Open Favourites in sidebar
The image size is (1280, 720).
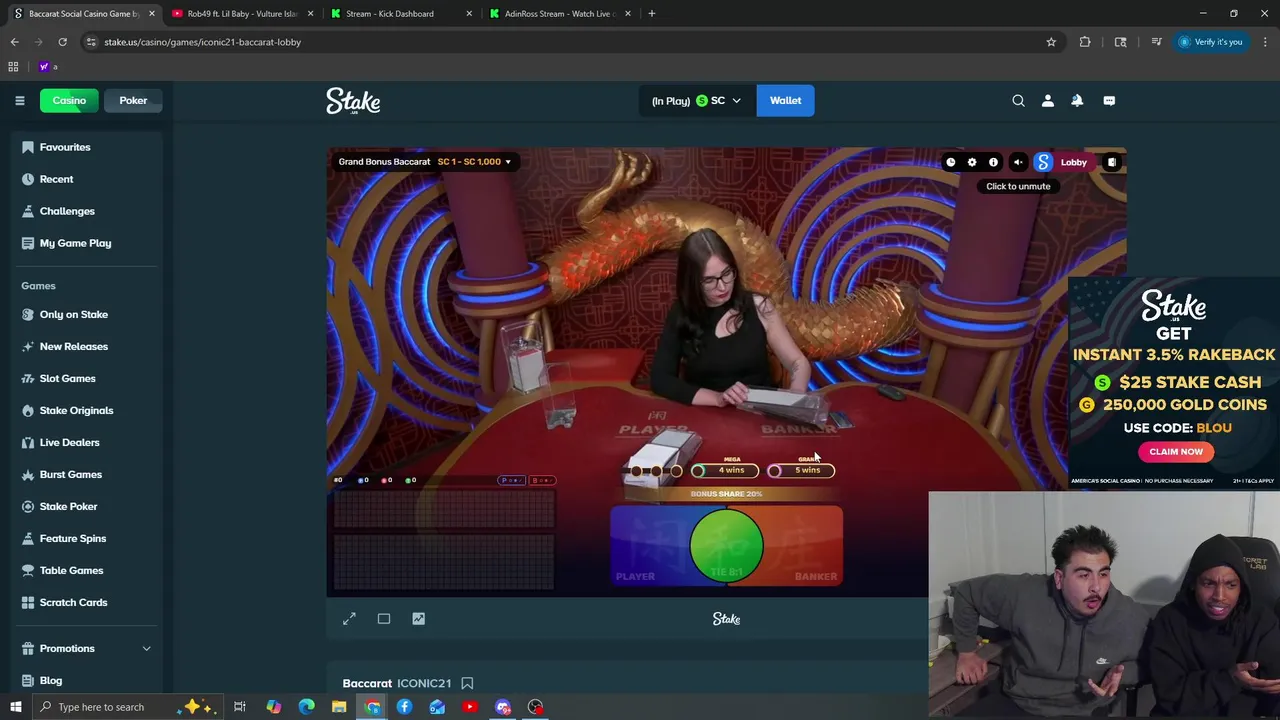[65, 147]
